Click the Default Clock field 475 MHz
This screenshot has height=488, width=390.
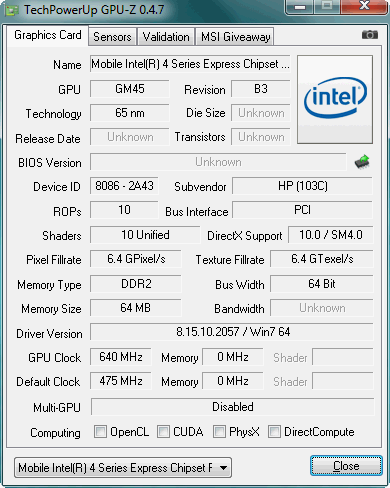pyautogui.click(x=121, y=381)
